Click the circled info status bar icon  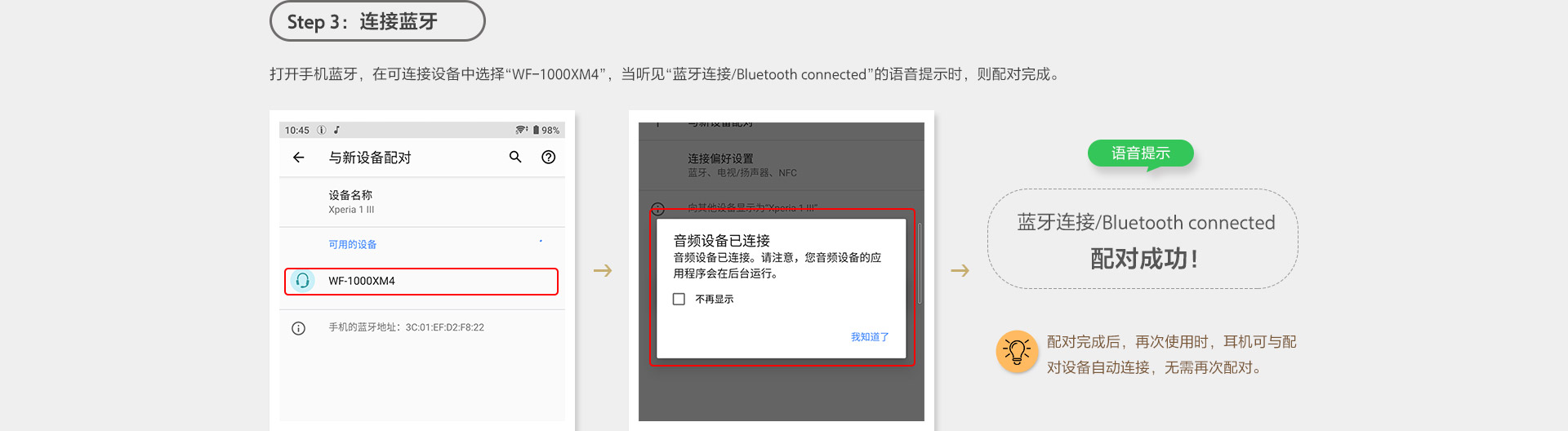coord(322,130)
